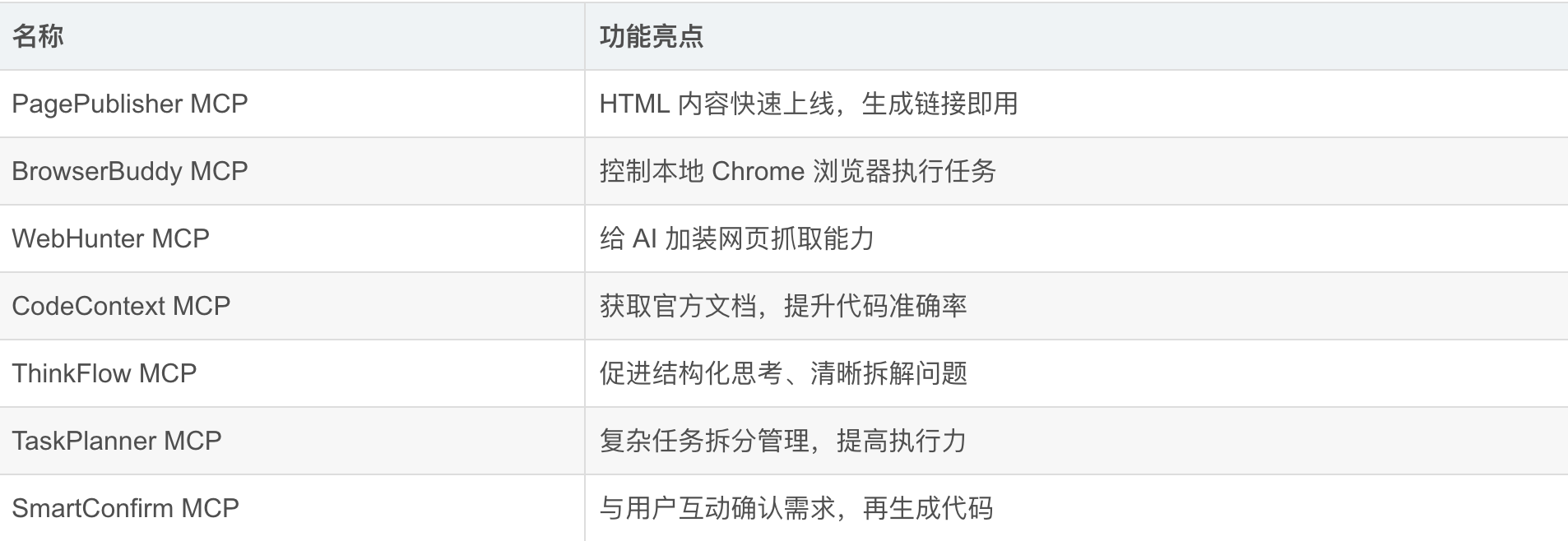Click the 加装网页抓取能力 description text
Image resolution: width=1568 pixels, height=541 pixels.
pos(769,238)
